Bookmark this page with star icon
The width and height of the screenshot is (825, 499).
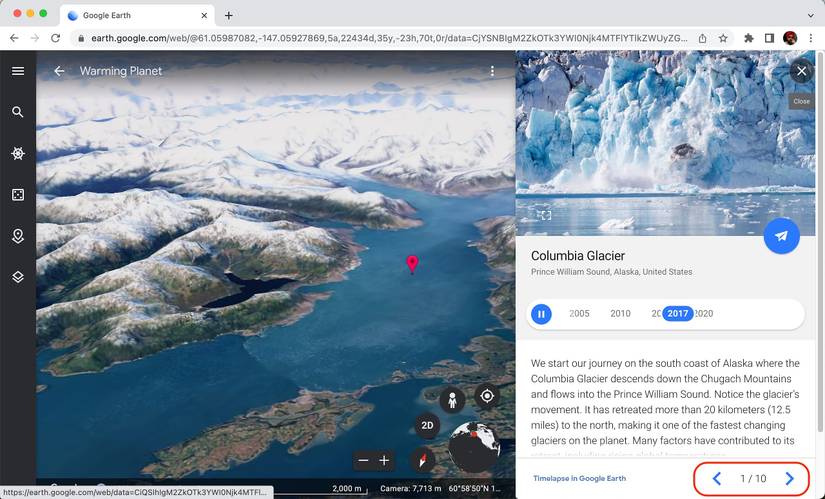point(723,38)
